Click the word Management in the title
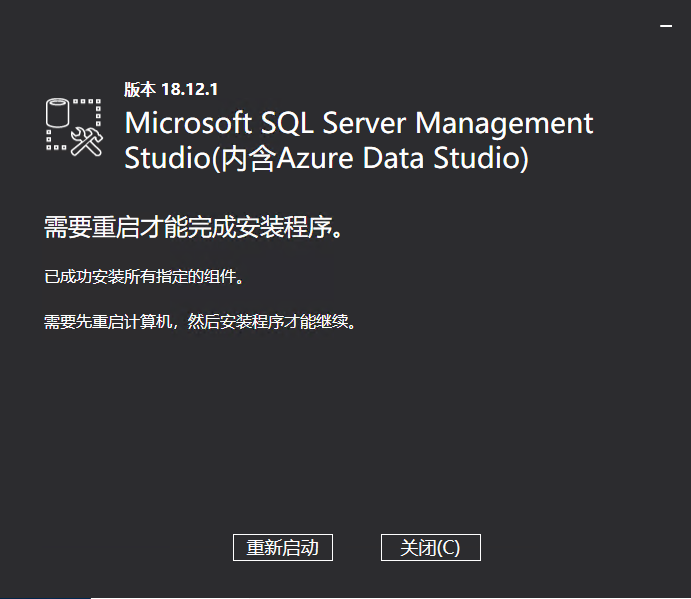Viewport: 691px width, 599px height. click(x=504, y=123)
